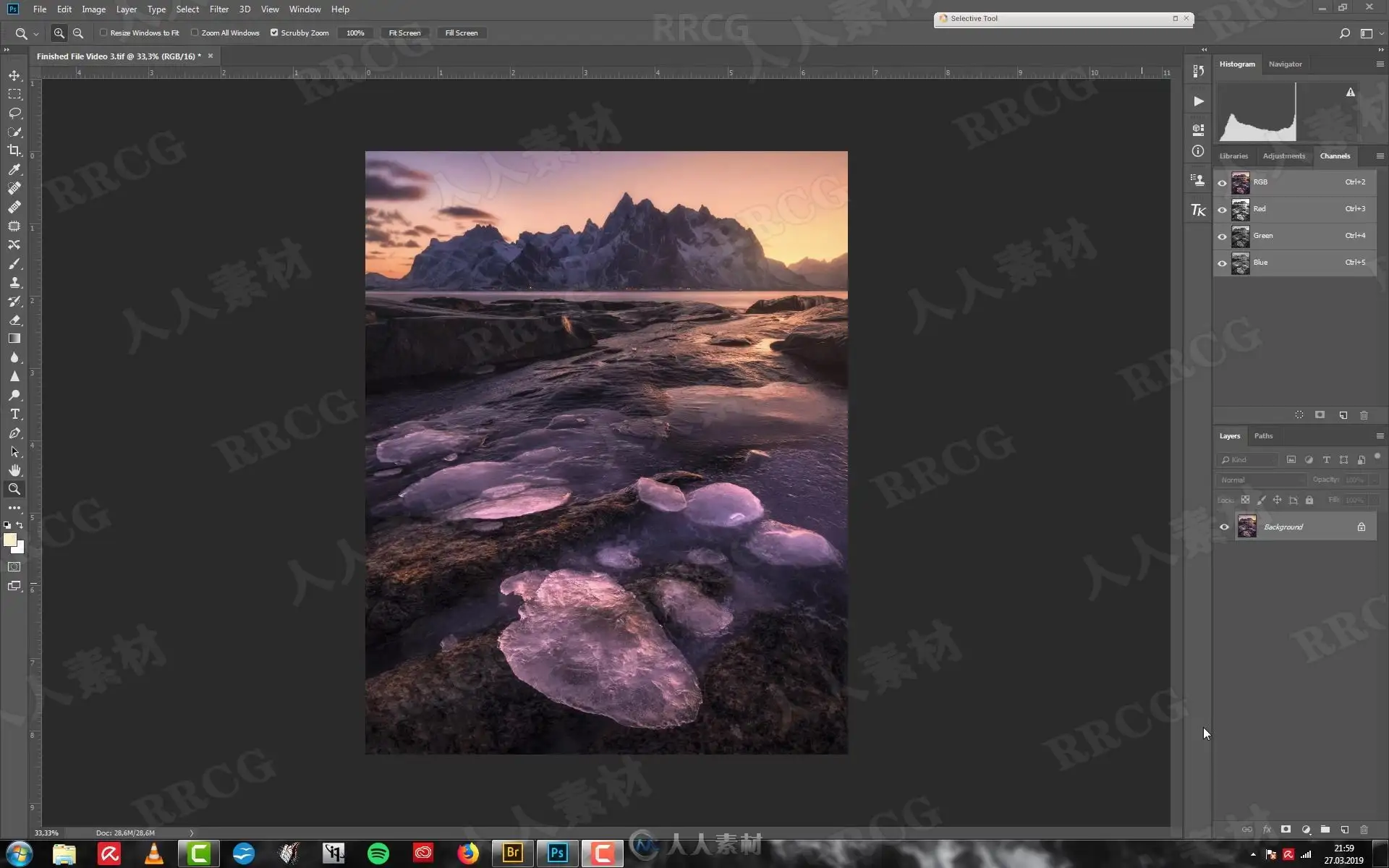Select the Brush tool
The image size is (1389, 868).
[14, 263]
